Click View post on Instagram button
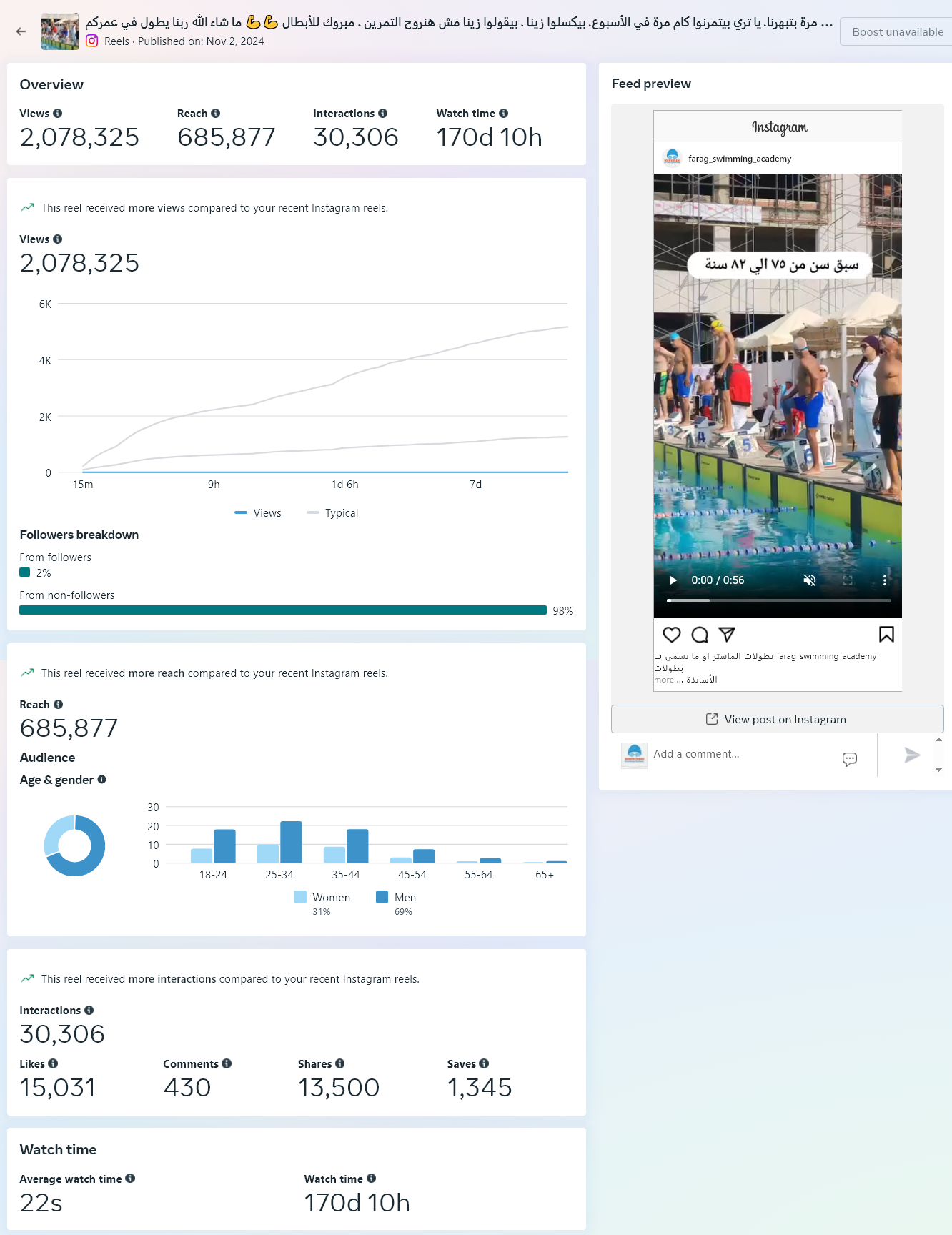 pos(777,720)
